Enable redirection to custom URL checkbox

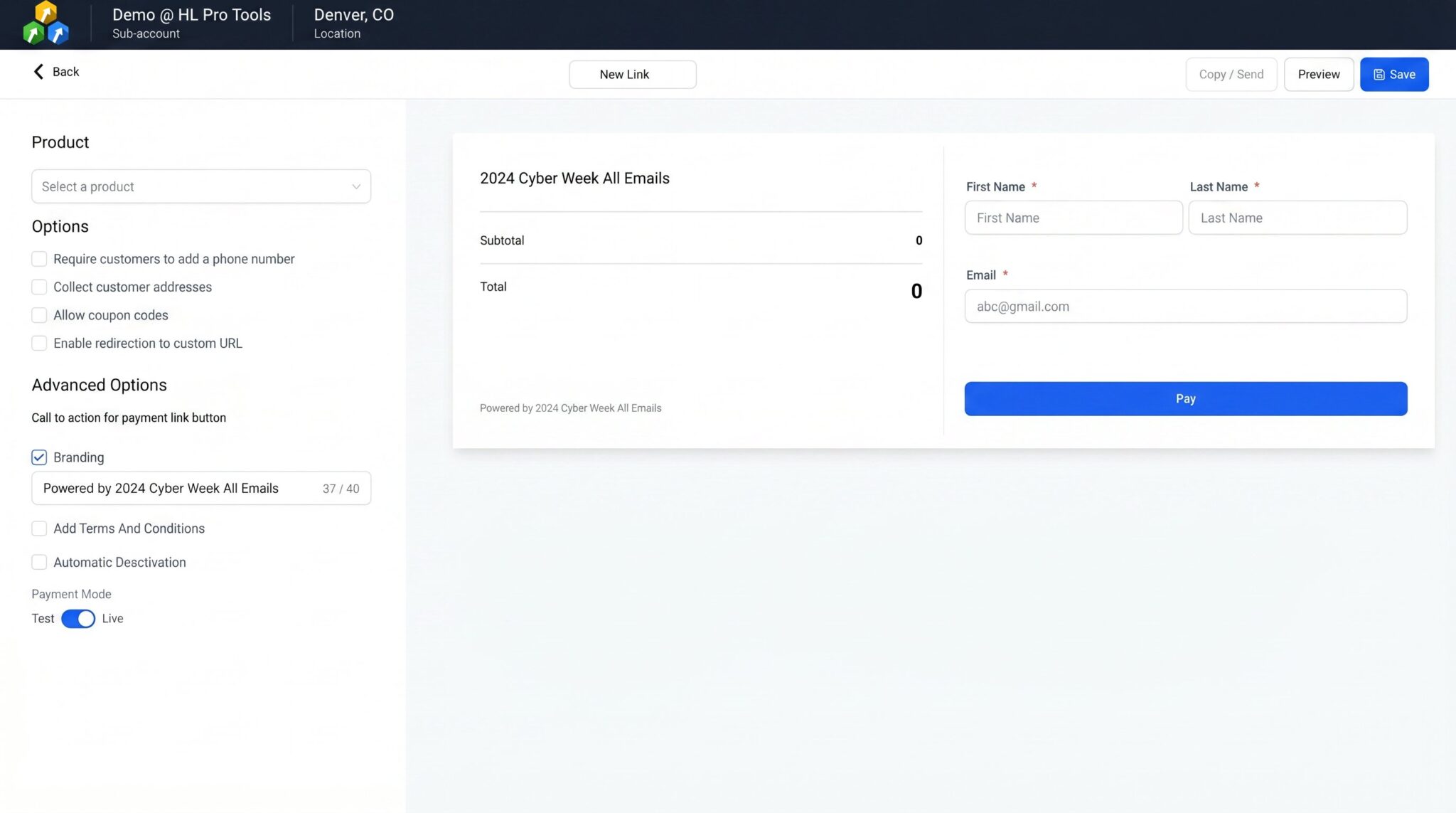click(x=39, y=343)
